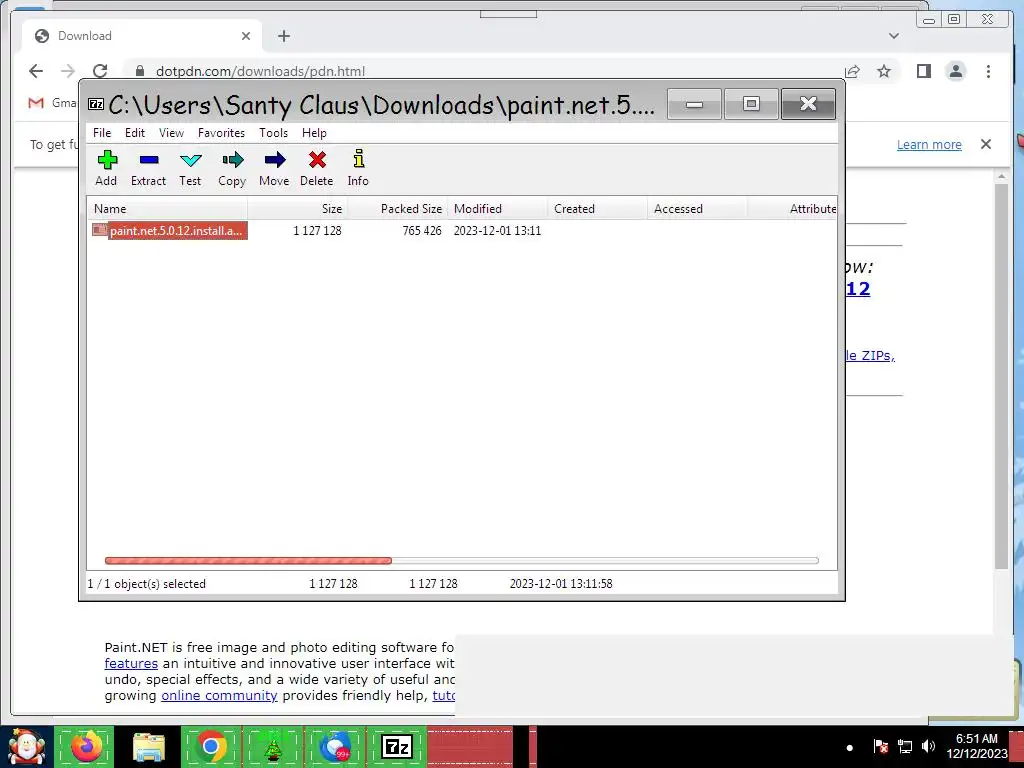Open the Chrome profile avatar
Image resolution: width=1024 pixels, height=768 pixels.
point(955,71)
